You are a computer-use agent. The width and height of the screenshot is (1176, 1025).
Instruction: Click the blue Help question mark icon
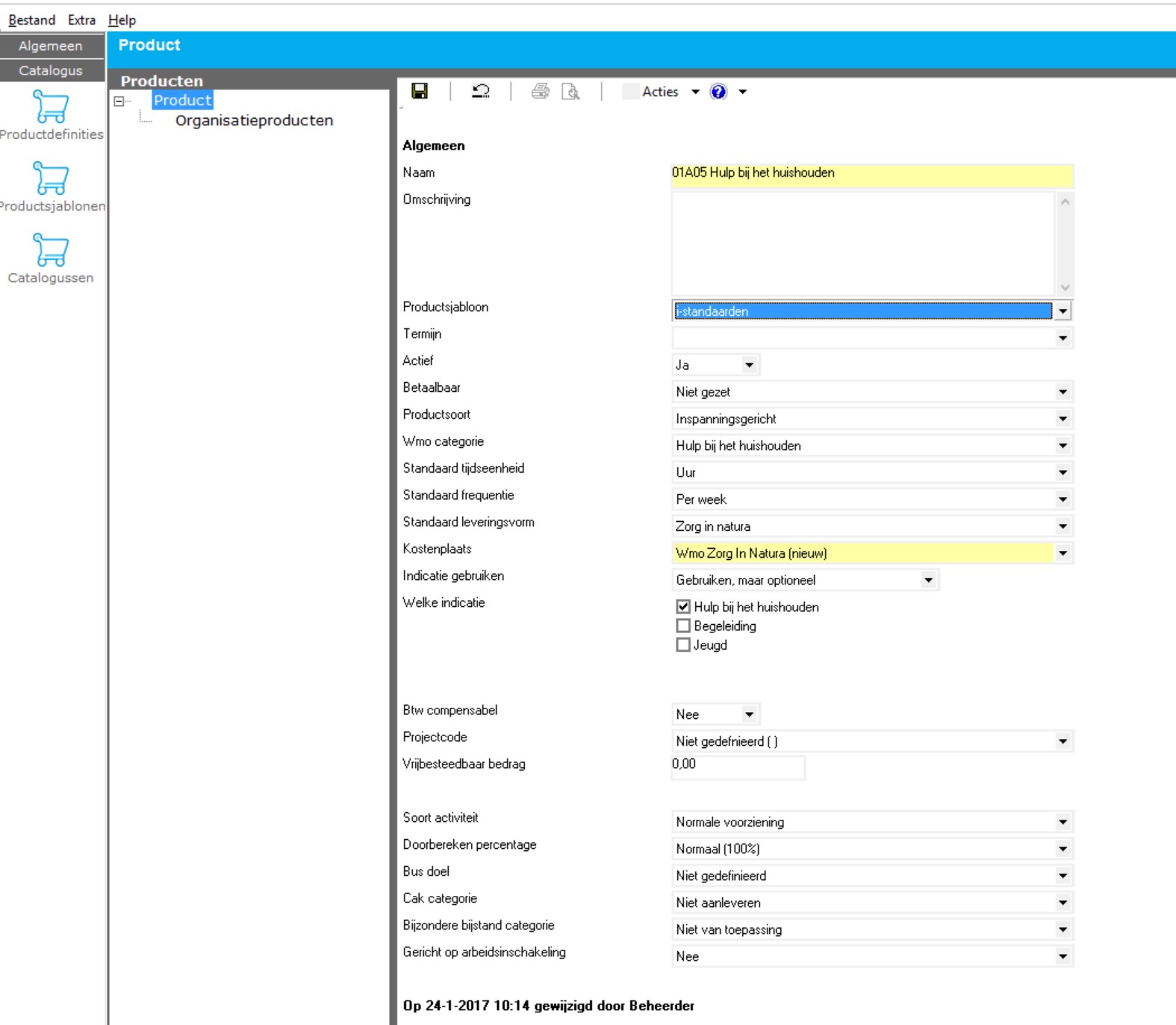coord(718,91)
